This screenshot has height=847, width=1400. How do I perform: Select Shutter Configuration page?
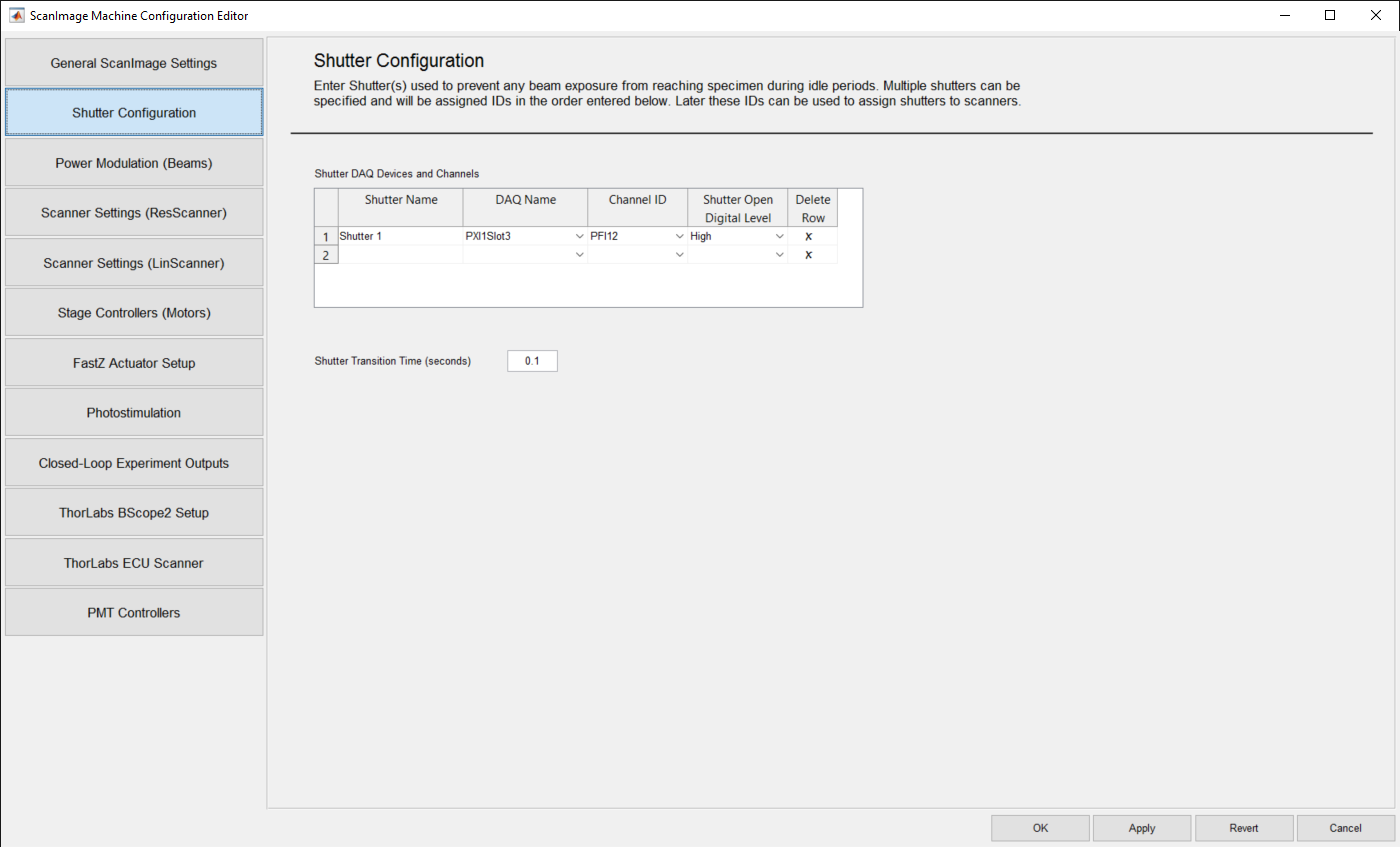coord(134,113)
